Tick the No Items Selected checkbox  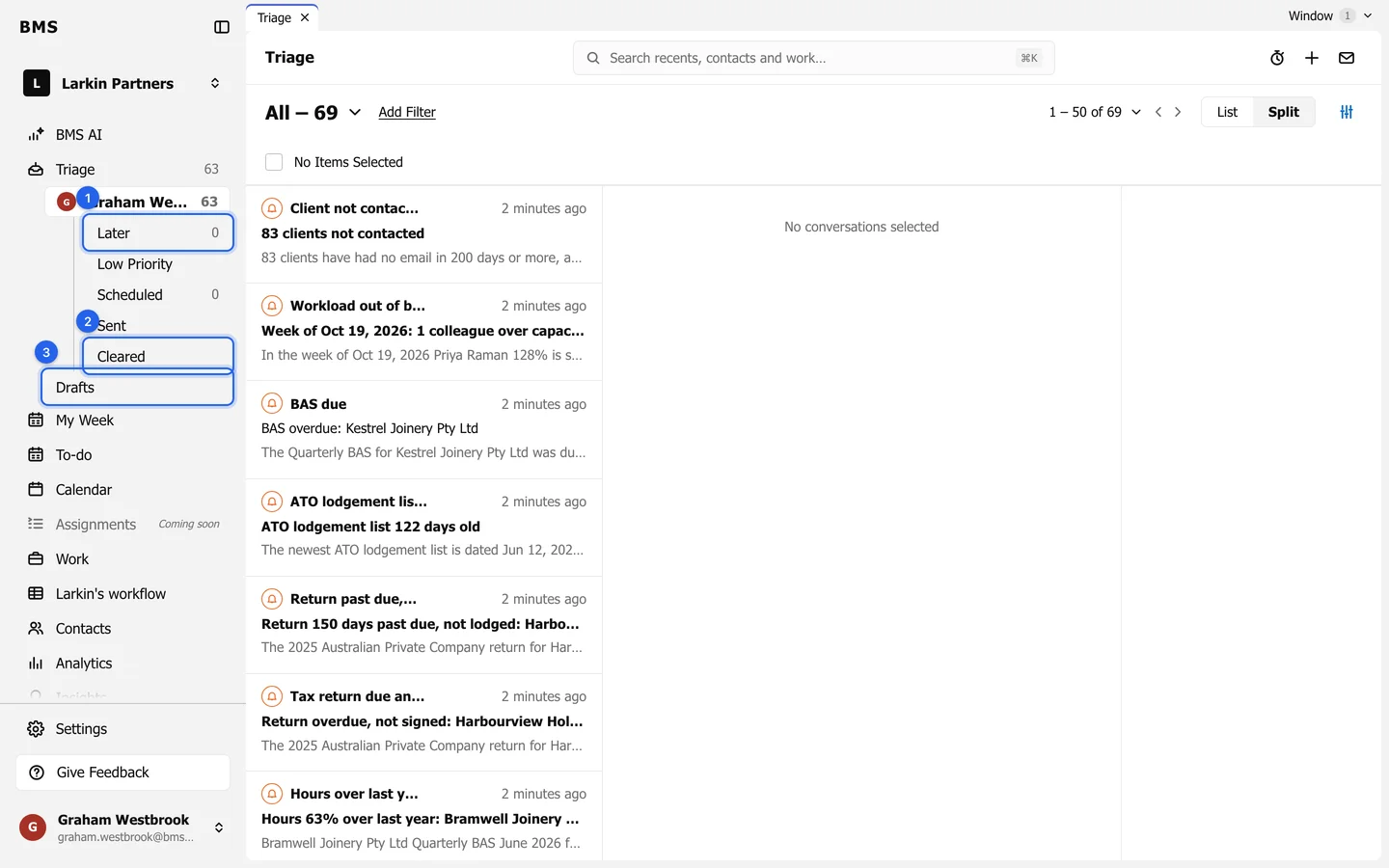274,162
